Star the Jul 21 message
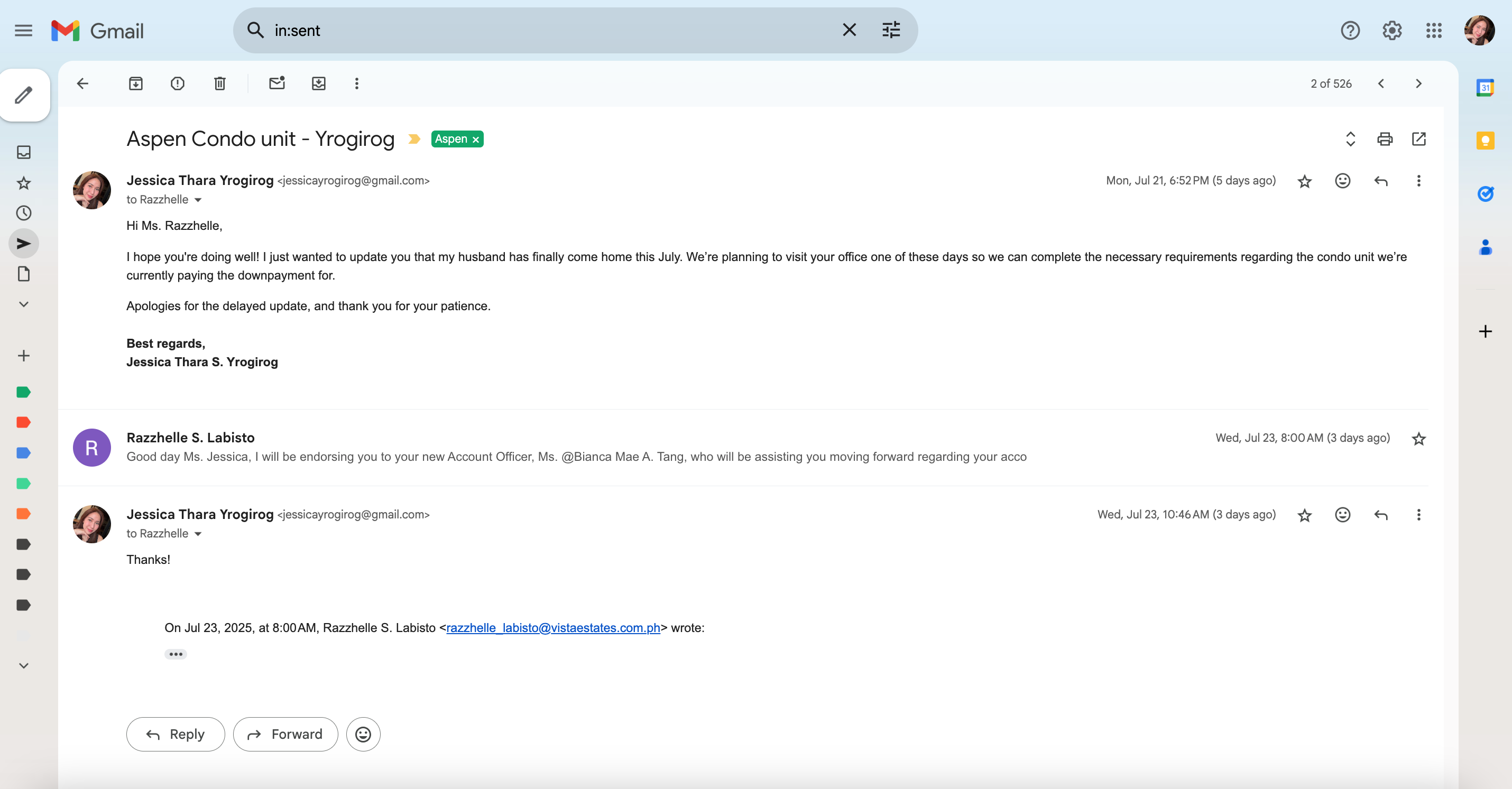Viewport: 1512px width, 789px height. [1304, 181]
